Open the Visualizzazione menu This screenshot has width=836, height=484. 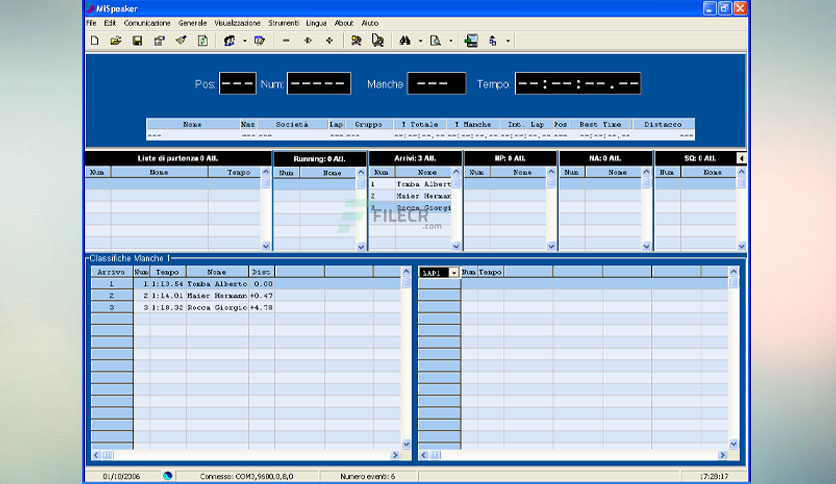click(237, 23)
